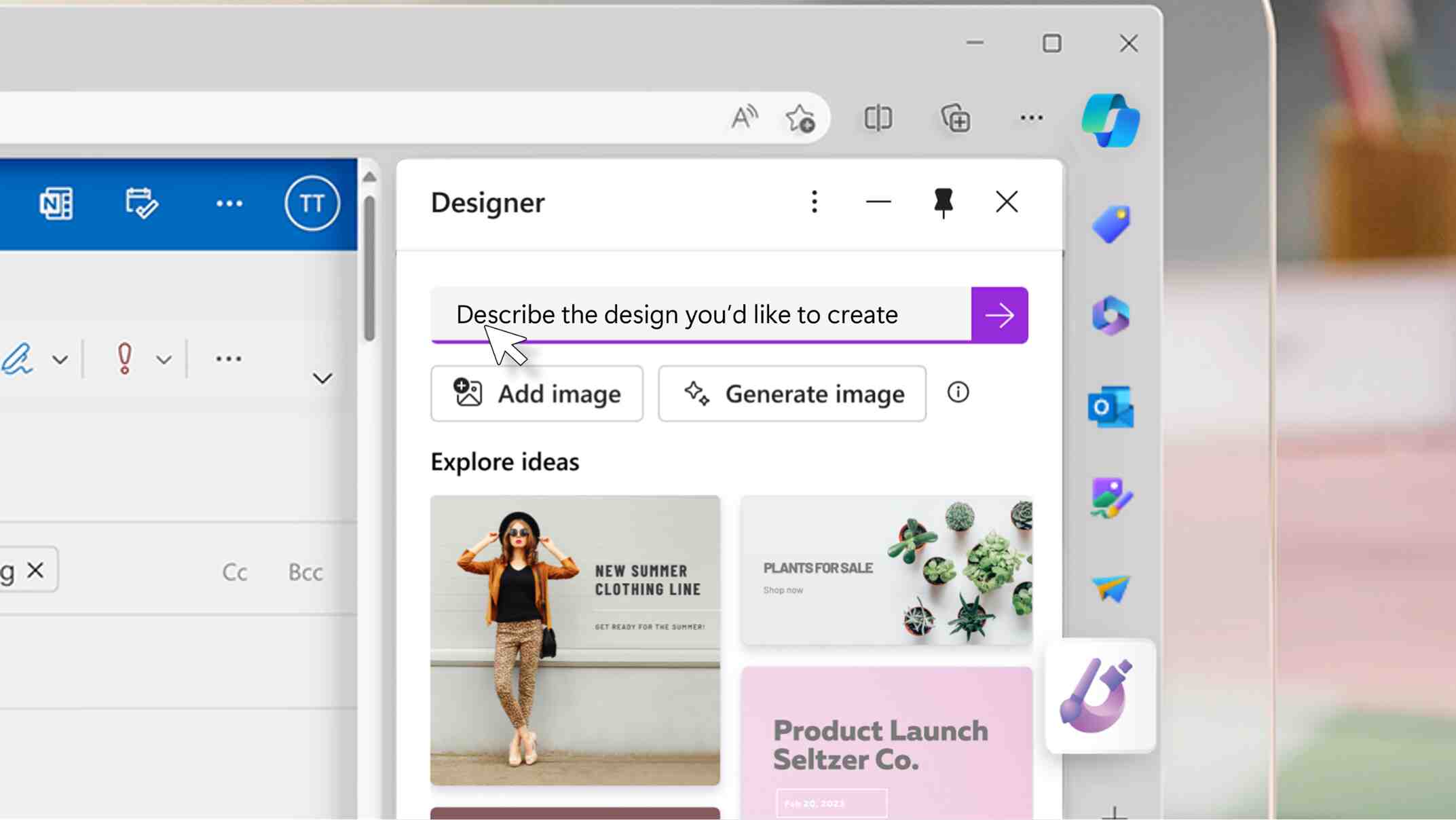Viewport: 1456px width, 820px height.
Task: Click the Add image button
Action: pyautogui.click(x=536, y=394)
